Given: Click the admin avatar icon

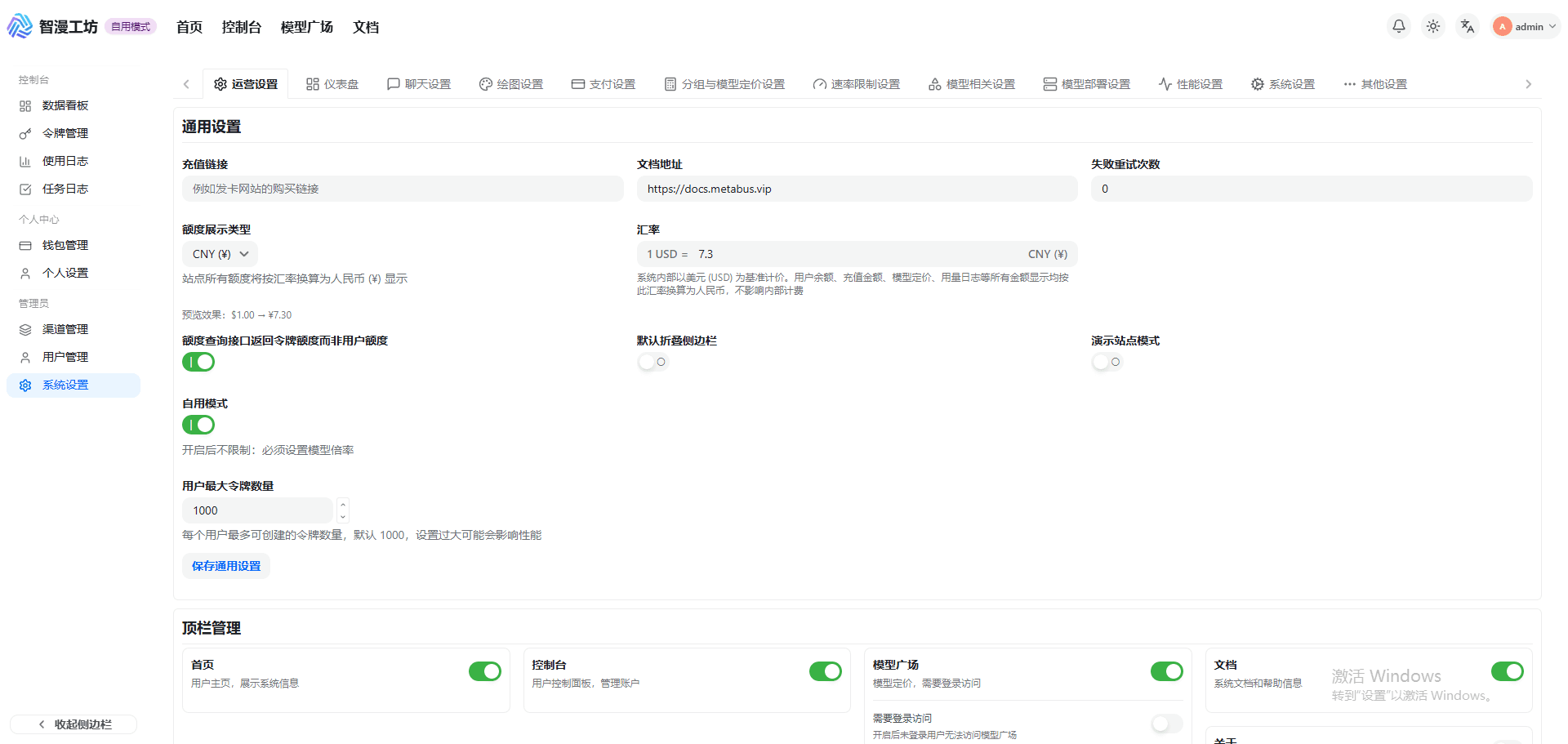Looking at the screenshot, I should 1502,26.
